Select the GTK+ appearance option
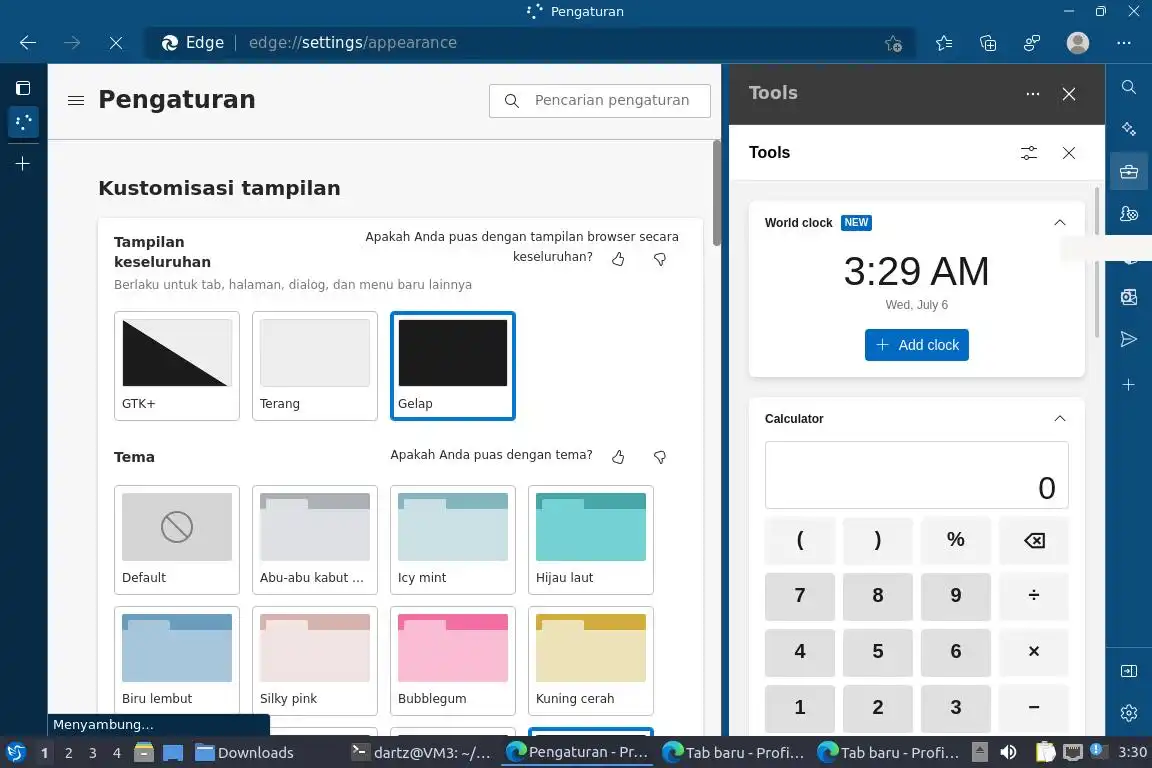 177,366
